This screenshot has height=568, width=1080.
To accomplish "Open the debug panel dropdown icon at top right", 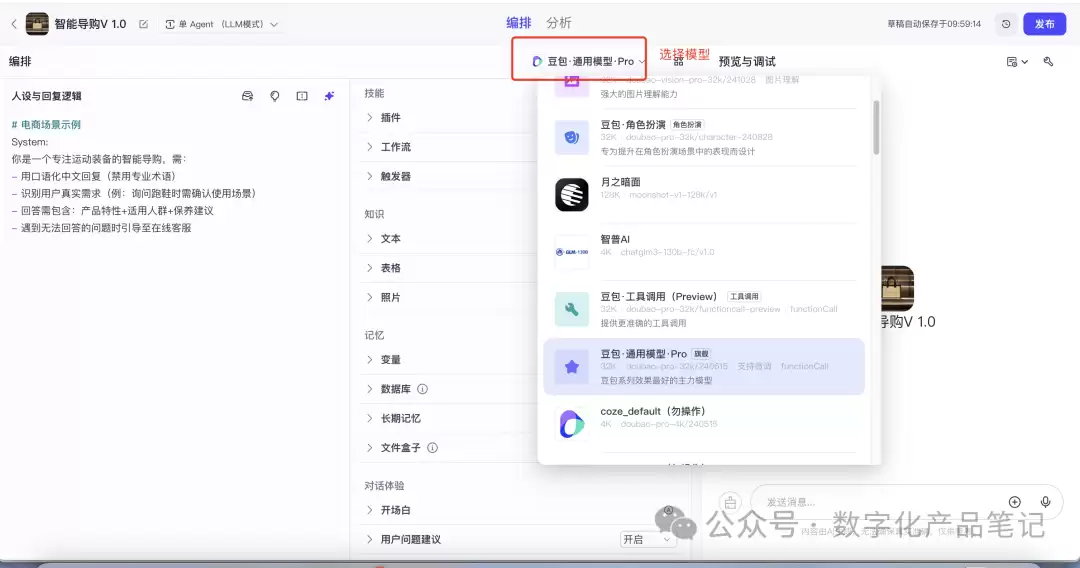I will tap(1017, 62).
